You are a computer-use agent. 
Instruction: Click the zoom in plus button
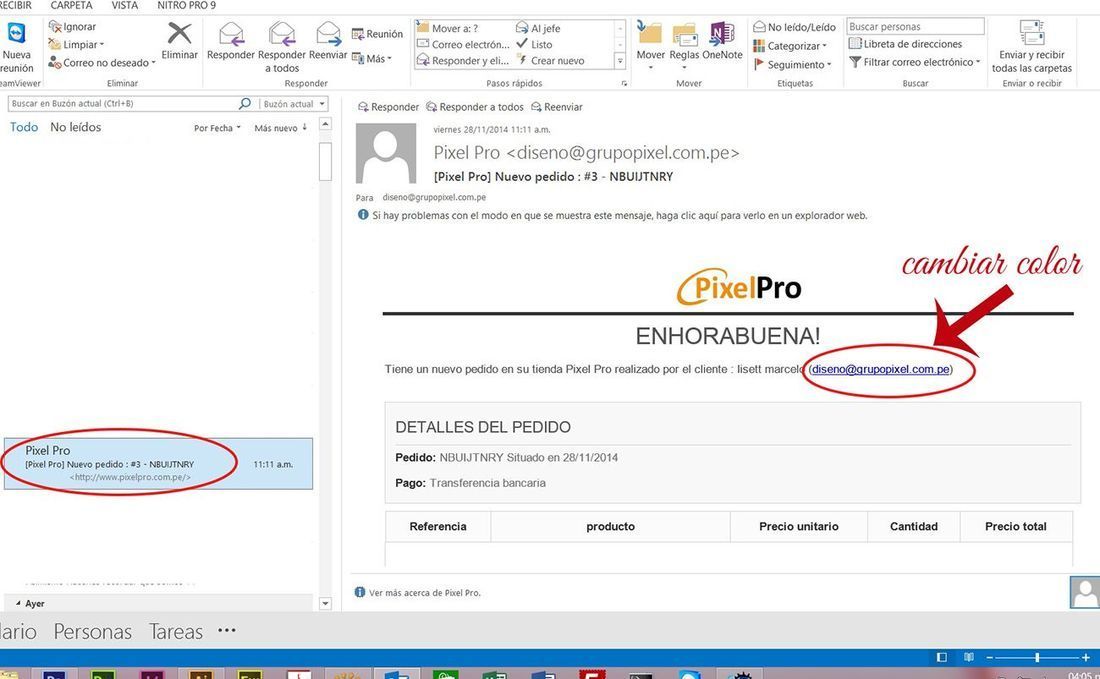point(1085,657)
